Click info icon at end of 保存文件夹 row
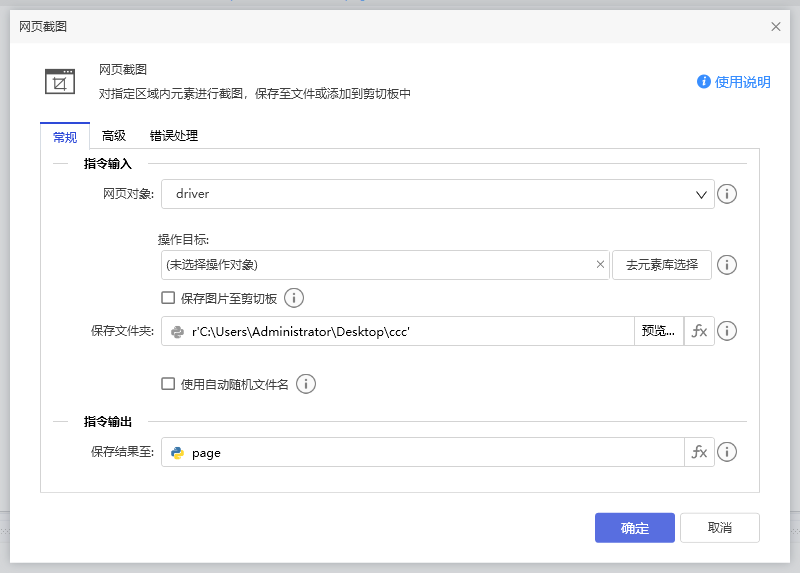 point(728,331)
